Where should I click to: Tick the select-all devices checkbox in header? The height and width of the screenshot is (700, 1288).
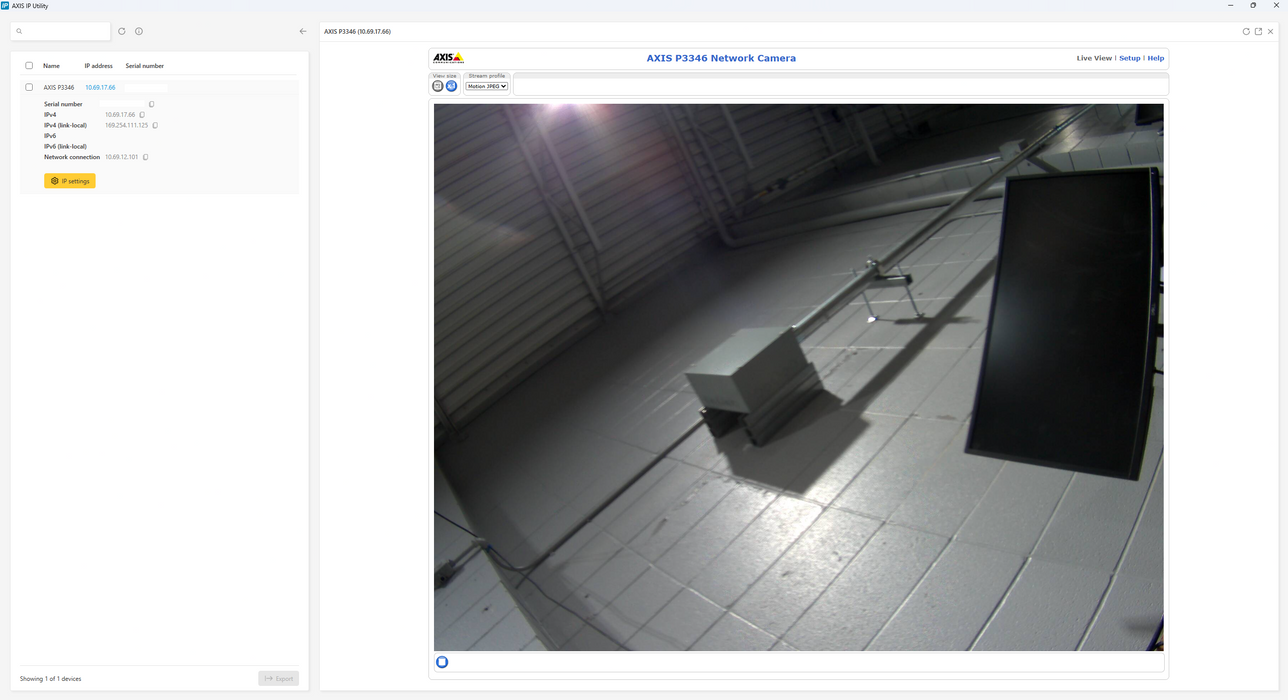coord(29,66)
